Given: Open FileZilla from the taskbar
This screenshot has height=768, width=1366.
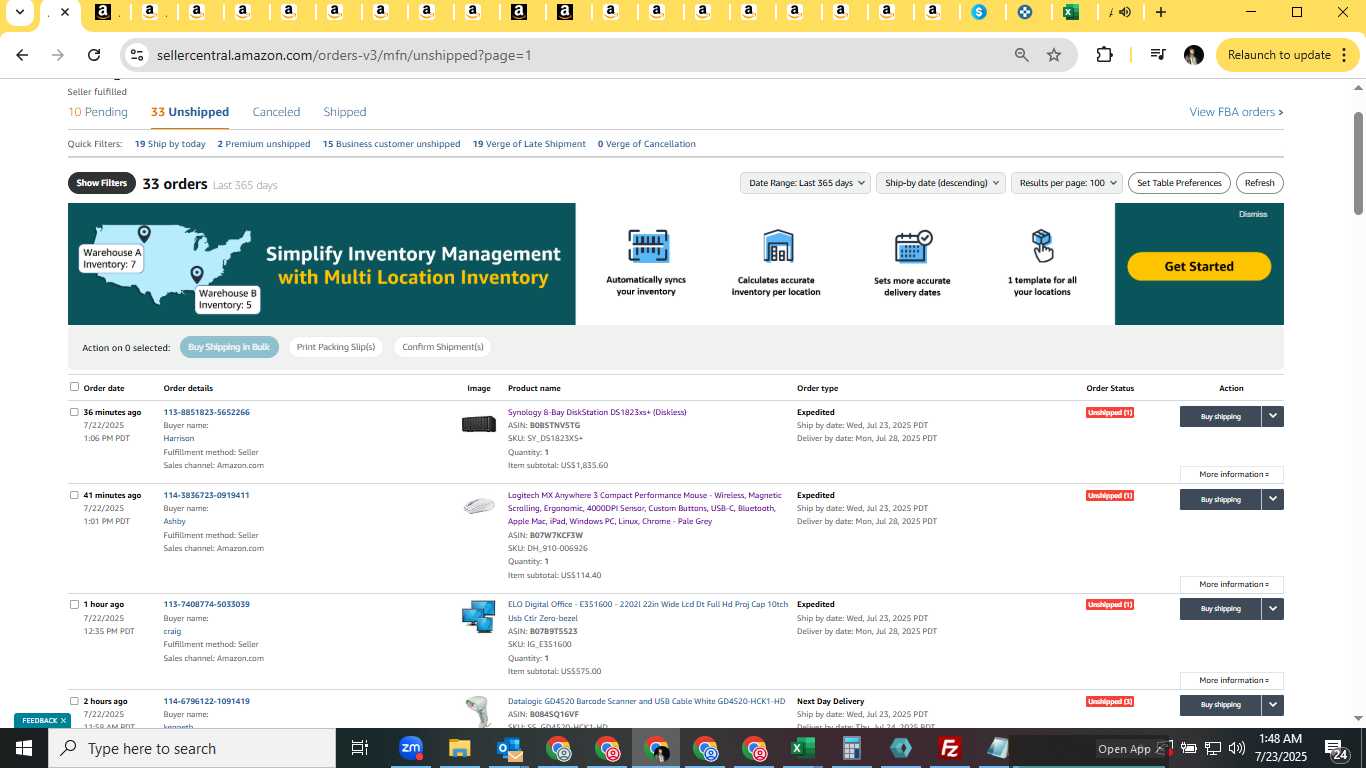Looking at the screenshot, I should 949,748.
